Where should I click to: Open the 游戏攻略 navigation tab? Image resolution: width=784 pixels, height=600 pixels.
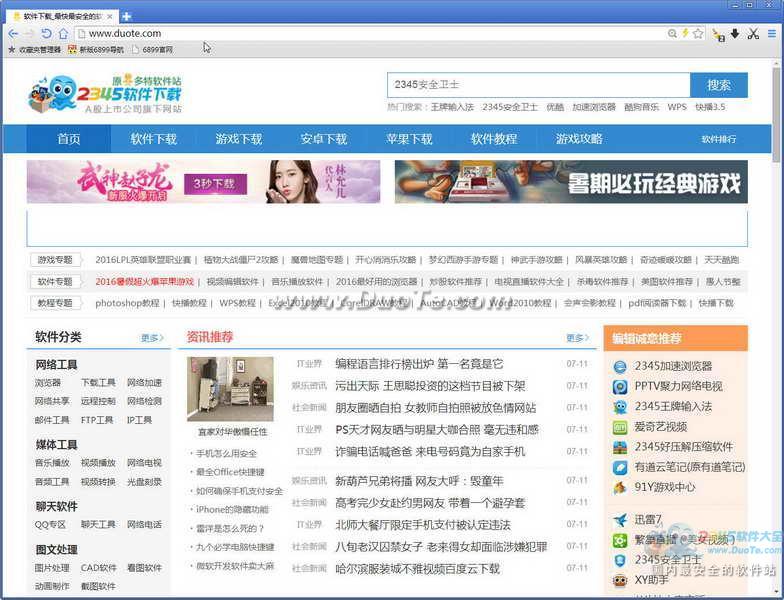[578, 138]
